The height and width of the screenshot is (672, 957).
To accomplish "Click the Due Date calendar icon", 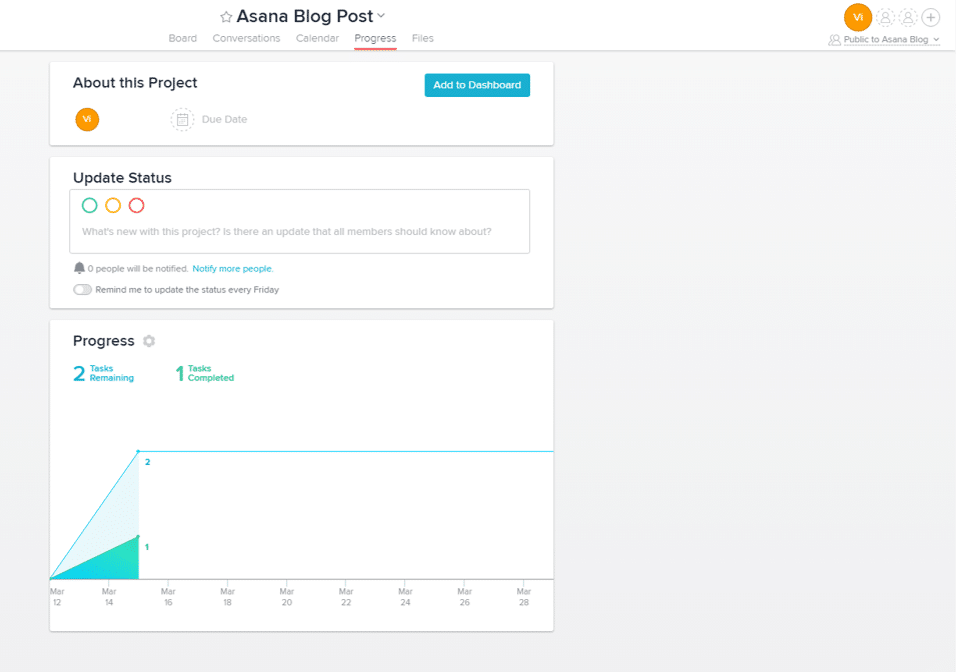I will tap(182, 119).
